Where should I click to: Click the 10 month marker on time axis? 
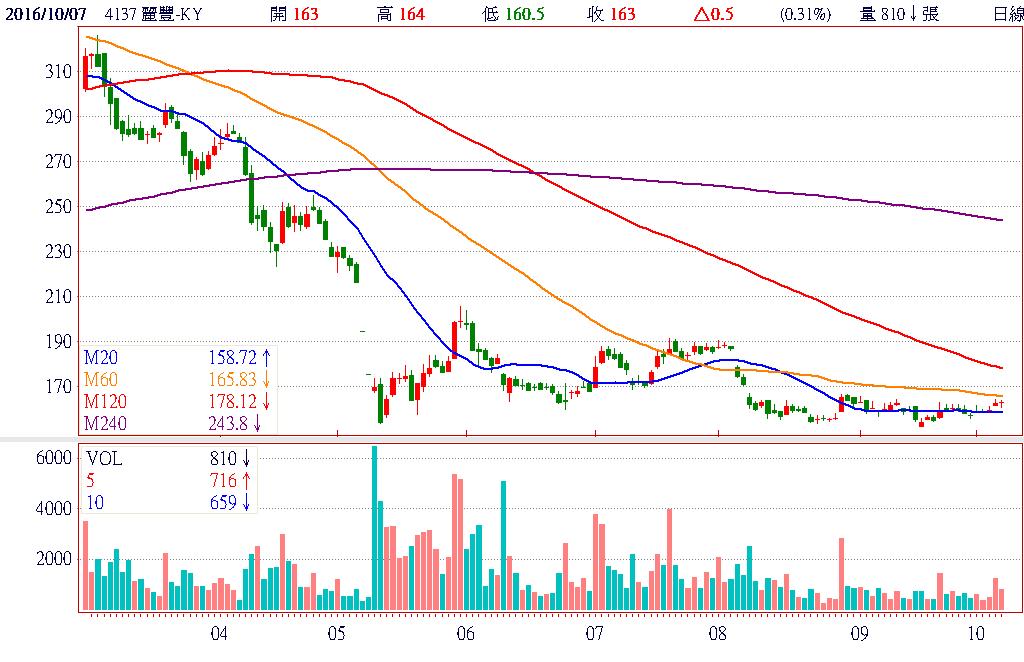tap(977, 634)
